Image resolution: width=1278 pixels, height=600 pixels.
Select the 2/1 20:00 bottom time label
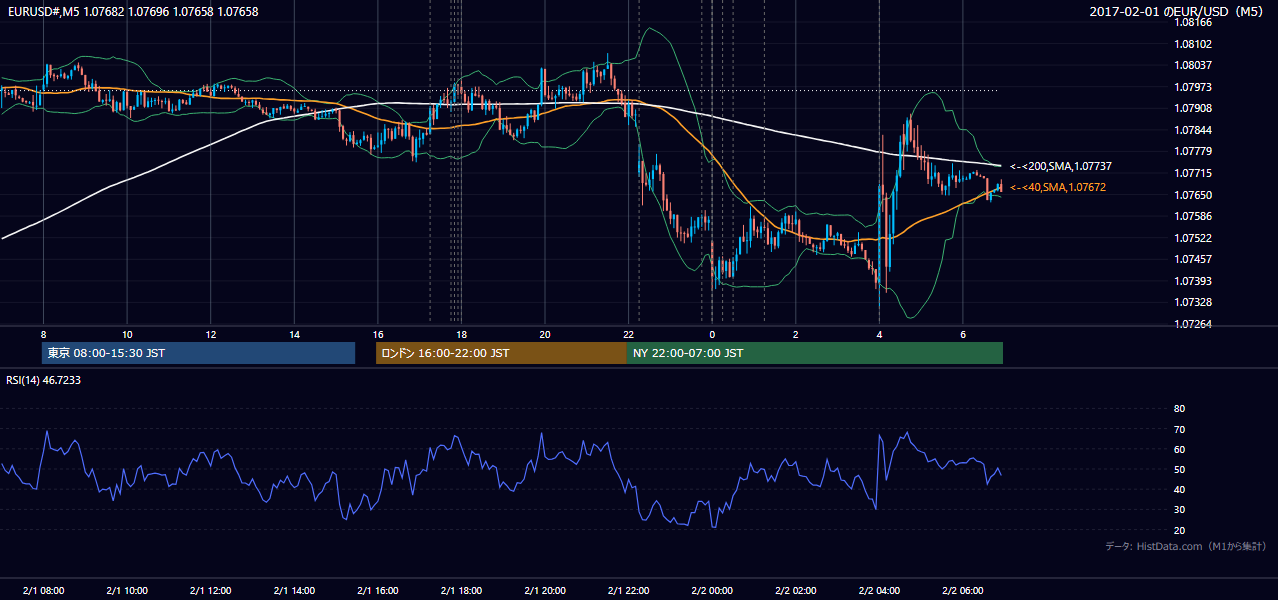coord(545,591)
